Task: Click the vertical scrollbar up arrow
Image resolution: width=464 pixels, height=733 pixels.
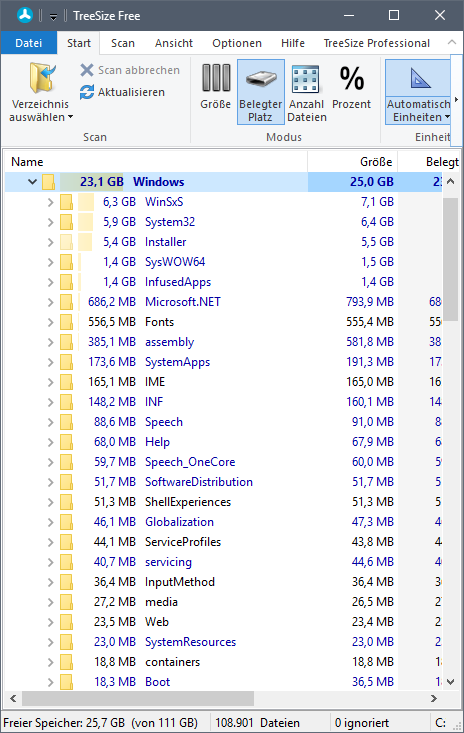Action: point(450,181)
